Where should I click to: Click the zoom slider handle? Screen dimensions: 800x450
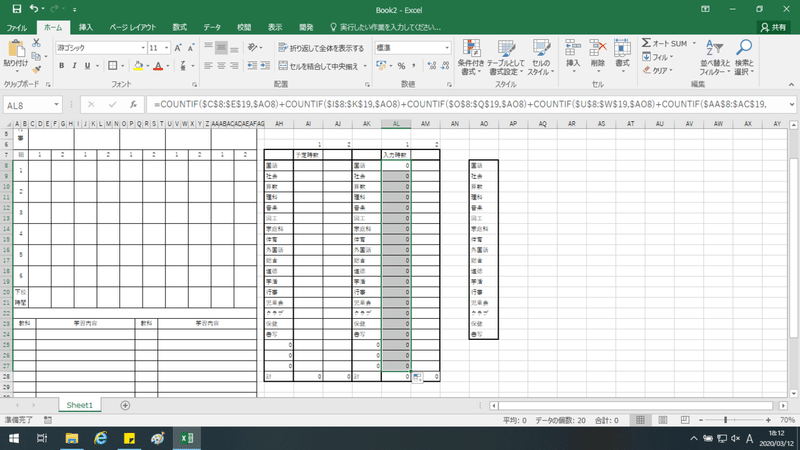point(726,420)
